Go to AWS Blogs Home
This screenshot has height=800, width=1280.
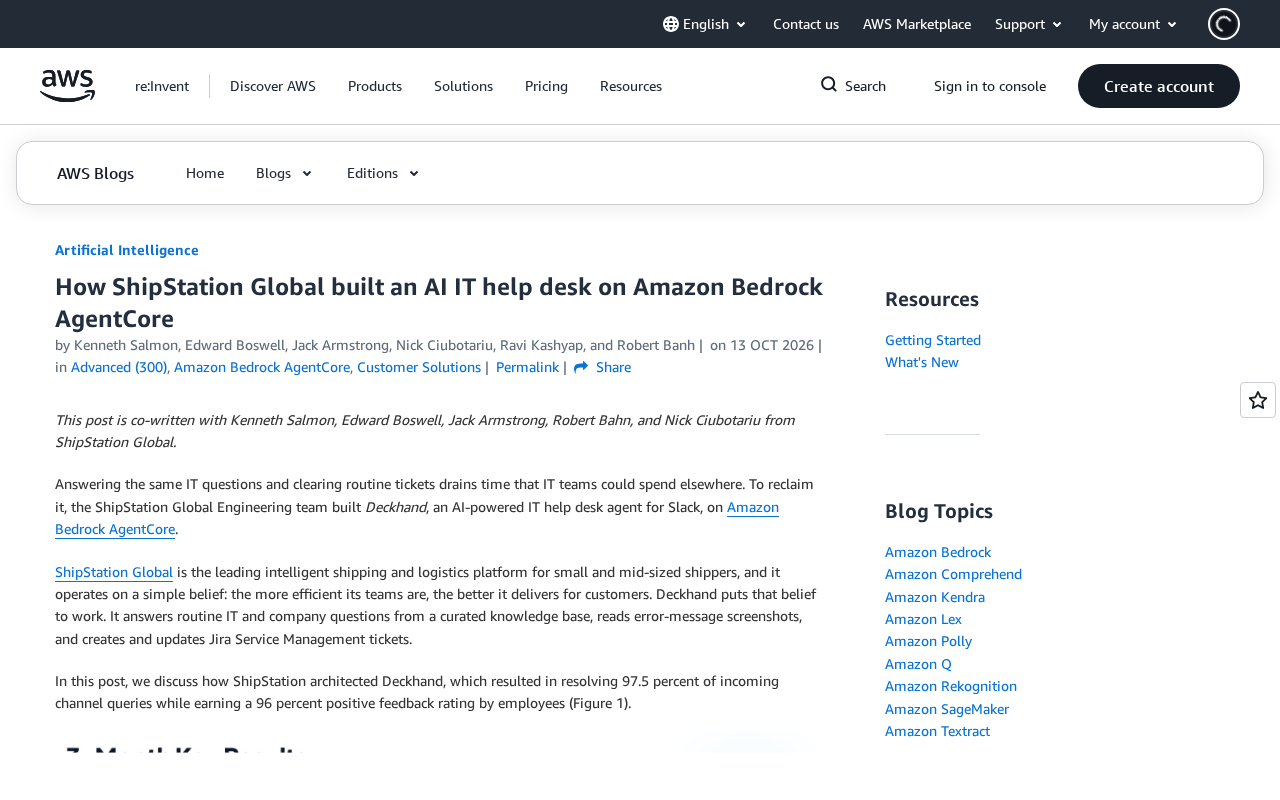pos(205,173)
